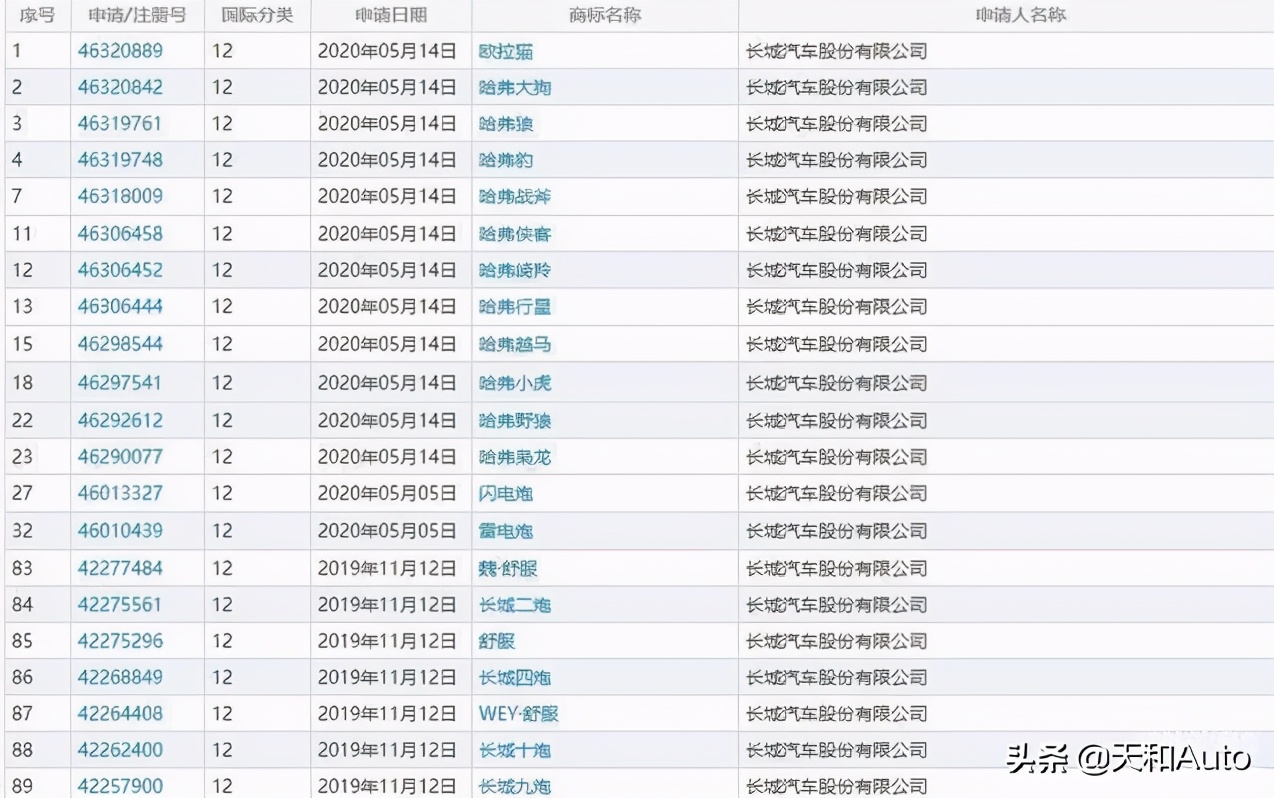Open the 魏·舒服 trademark link

tap(509, 569)
